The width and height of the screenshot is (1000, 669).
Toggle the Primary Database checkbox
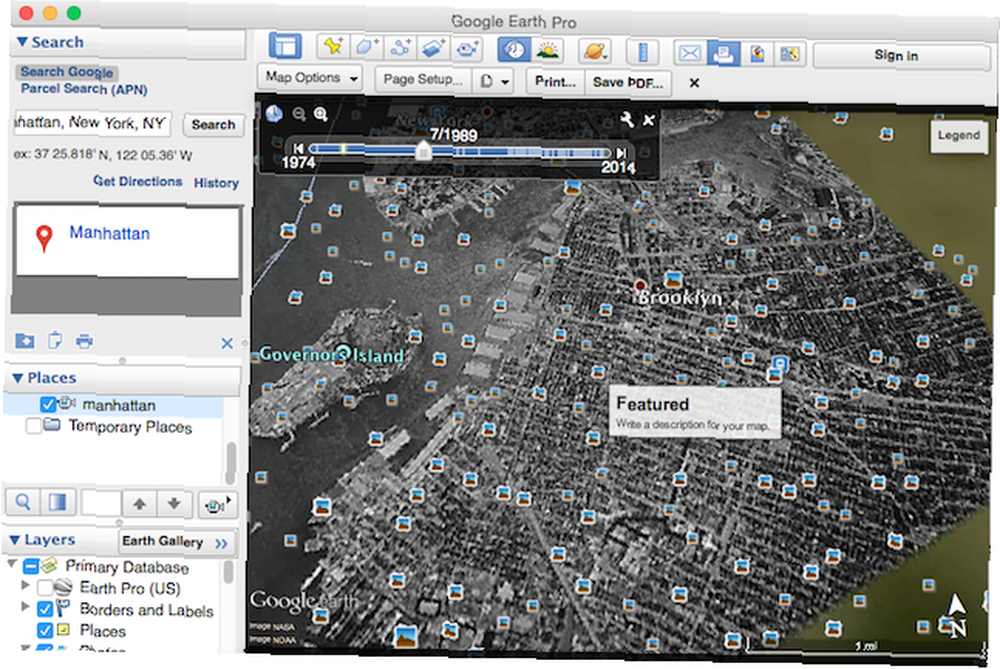tap(31, 566)
